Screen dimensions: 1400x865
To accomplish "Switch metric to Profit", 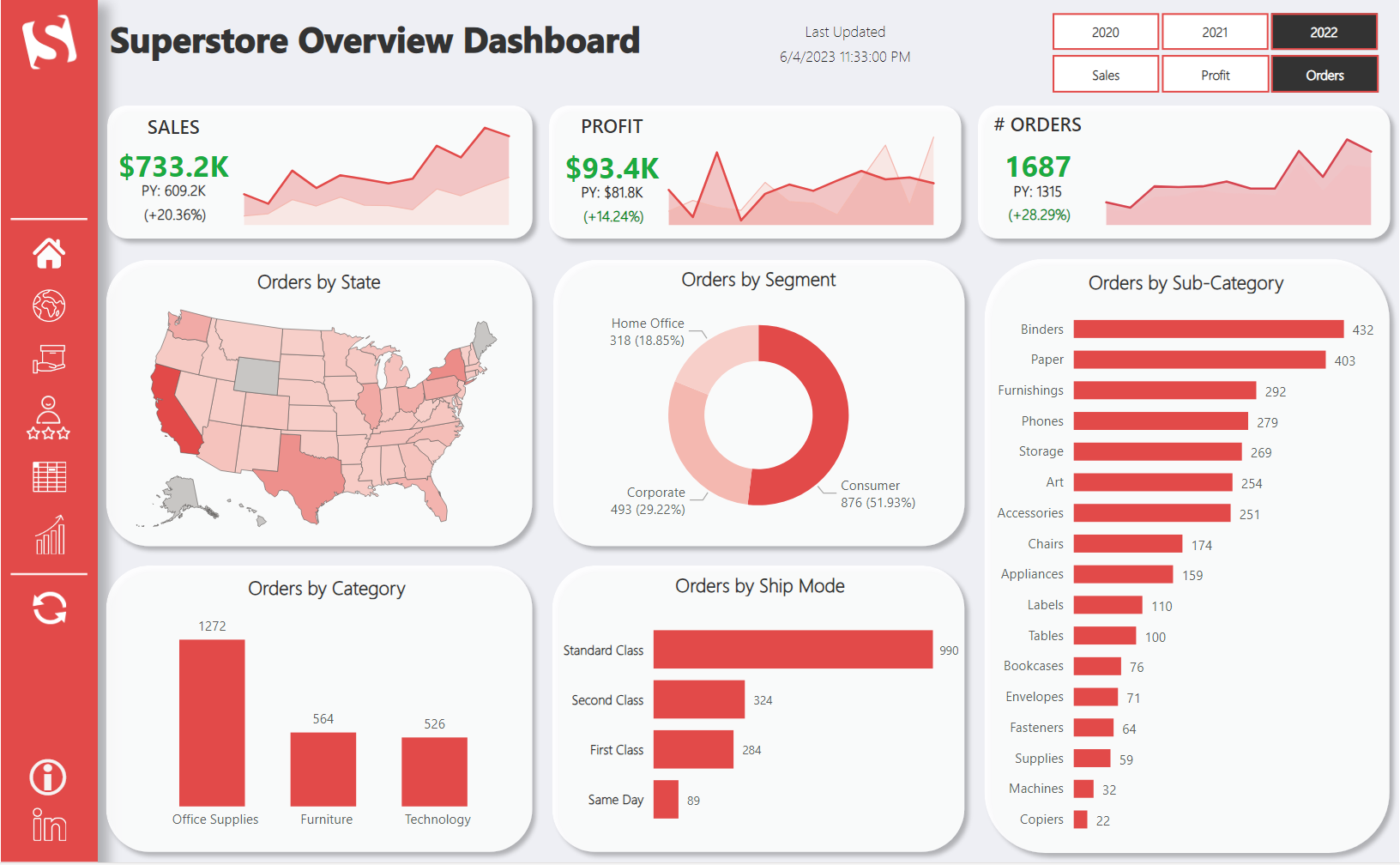I will pos(1215,75).
